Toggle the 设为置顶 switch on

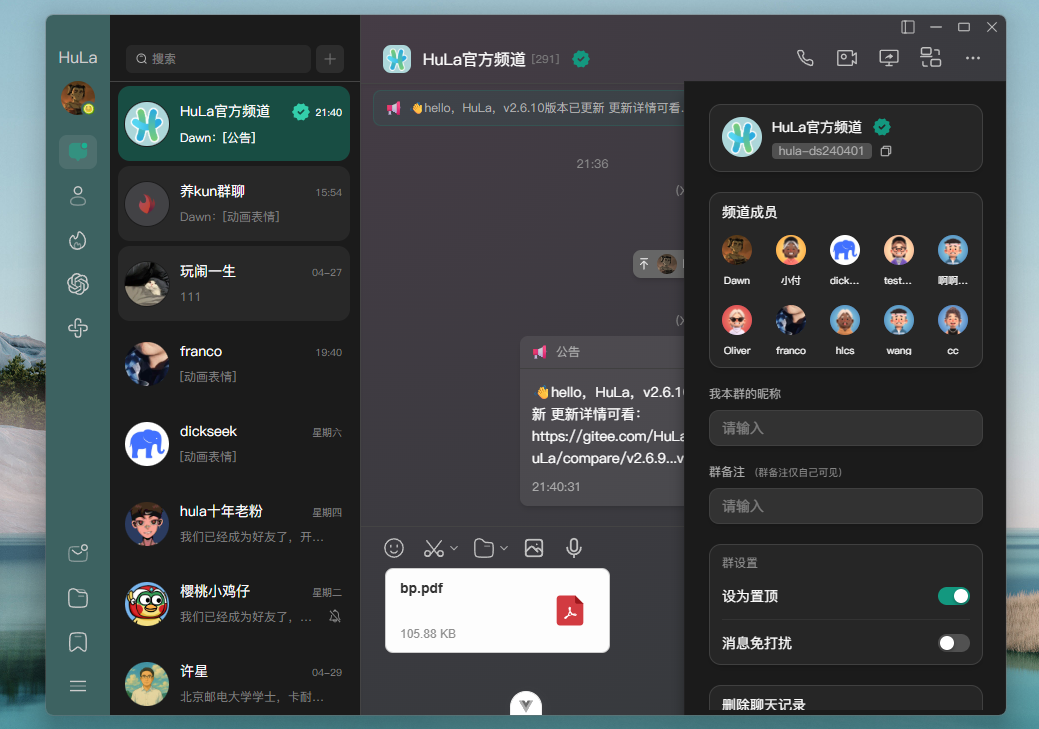tap(954, 595)
